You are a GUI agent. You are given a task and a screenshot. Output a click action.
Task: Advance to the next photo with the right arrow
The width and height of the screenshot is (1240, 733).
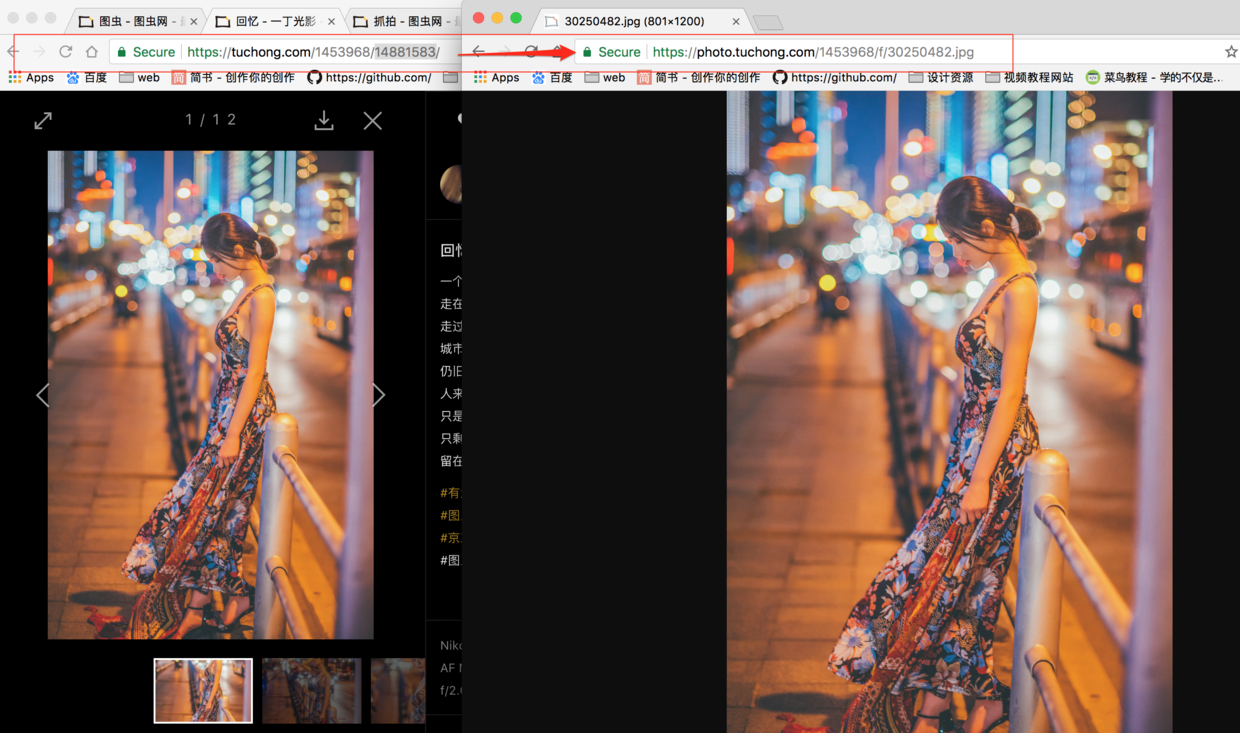tap(379, 395)
